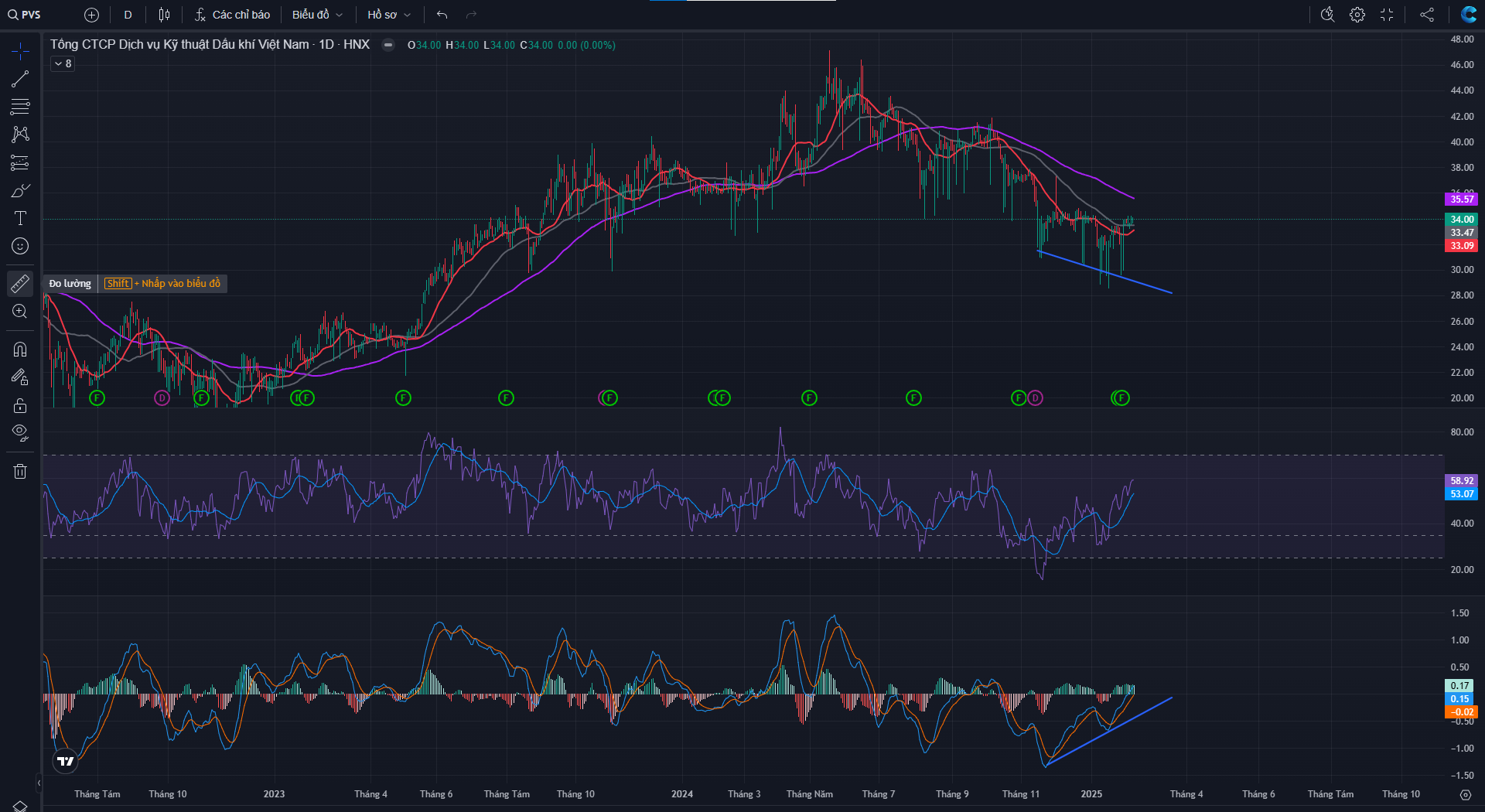Click the purple D dividend marker near Tháng 11
The height and width of the screenshot is (812, 1485).
pos(1035,398)
